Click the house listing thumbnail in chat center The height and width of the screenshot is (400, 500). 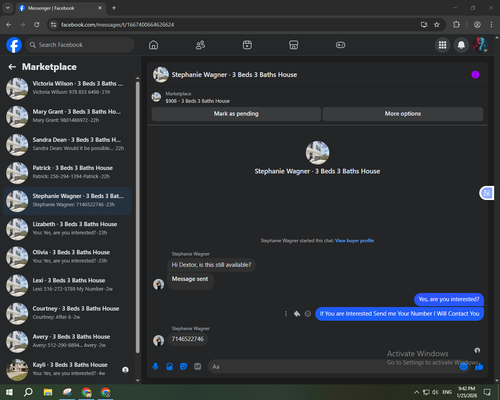(317, 153)
